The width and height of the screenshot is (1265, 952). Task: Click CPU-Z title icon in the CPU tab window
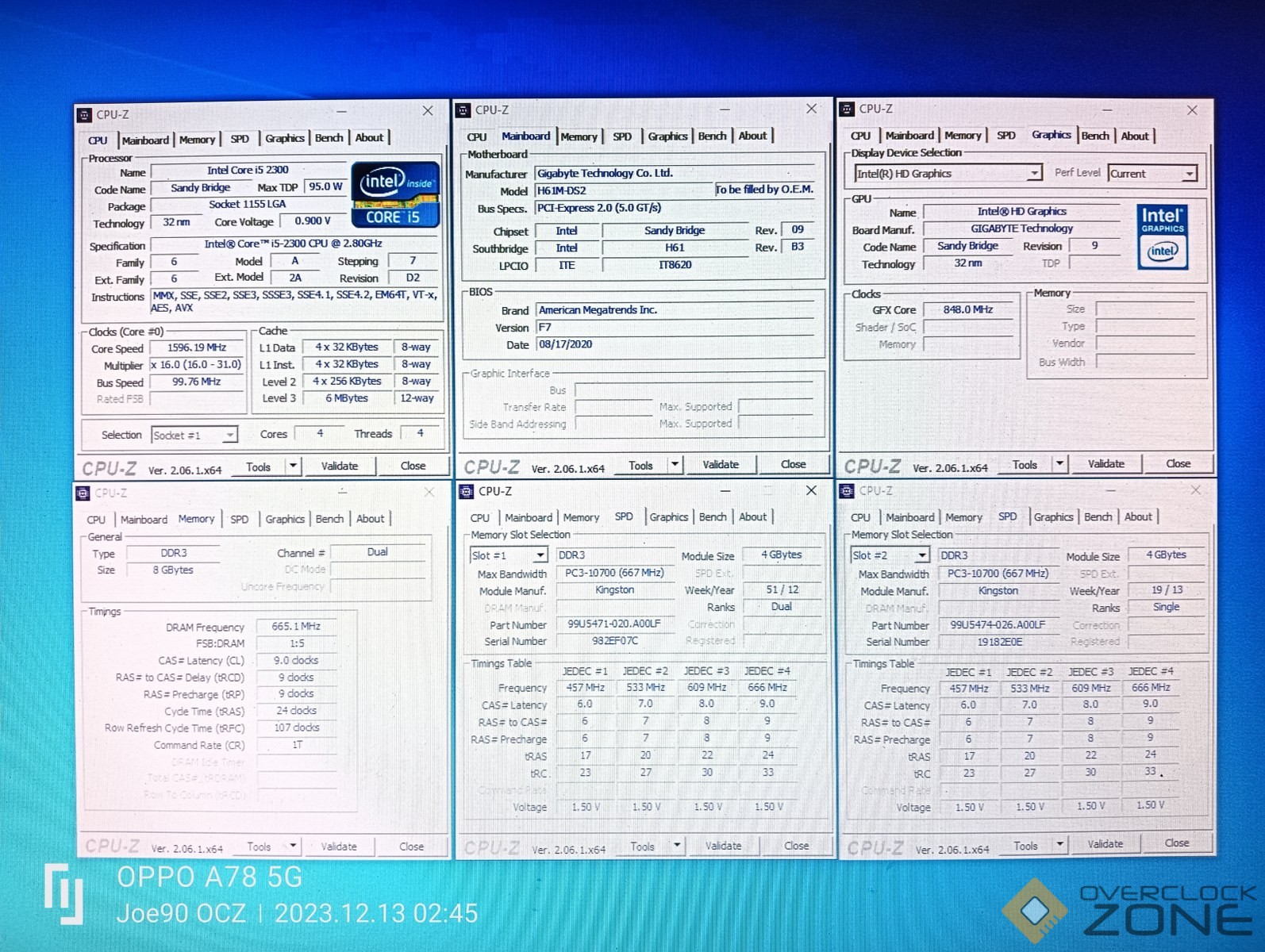click(x=85, y=115)
